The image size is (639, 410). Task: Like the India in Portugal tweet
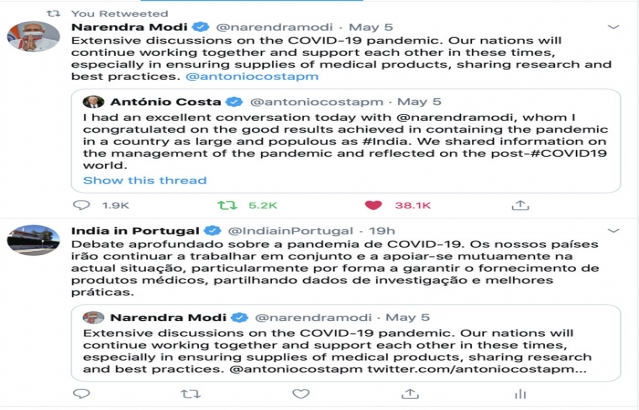click(301, 394)
